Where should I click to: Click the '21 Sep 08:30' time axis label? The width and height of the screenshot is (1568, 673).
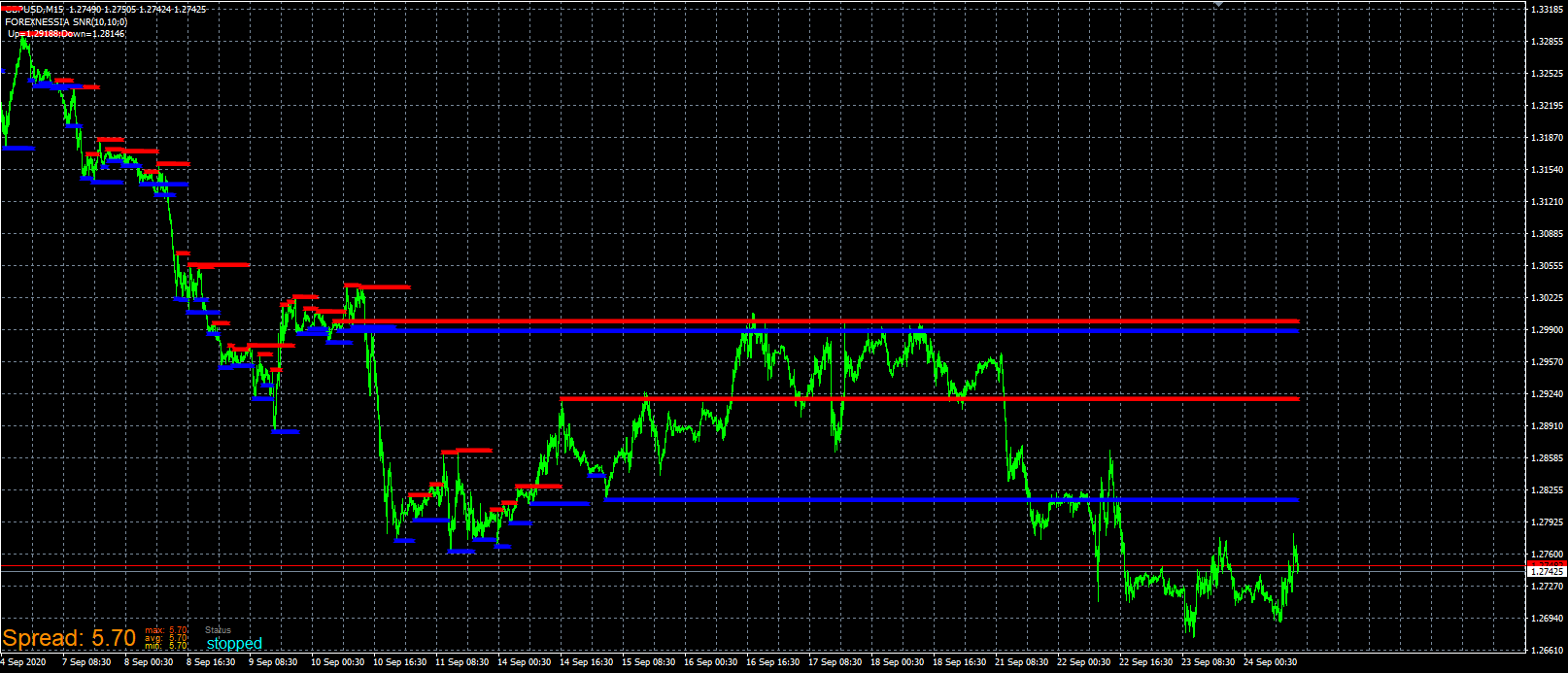1021,662
